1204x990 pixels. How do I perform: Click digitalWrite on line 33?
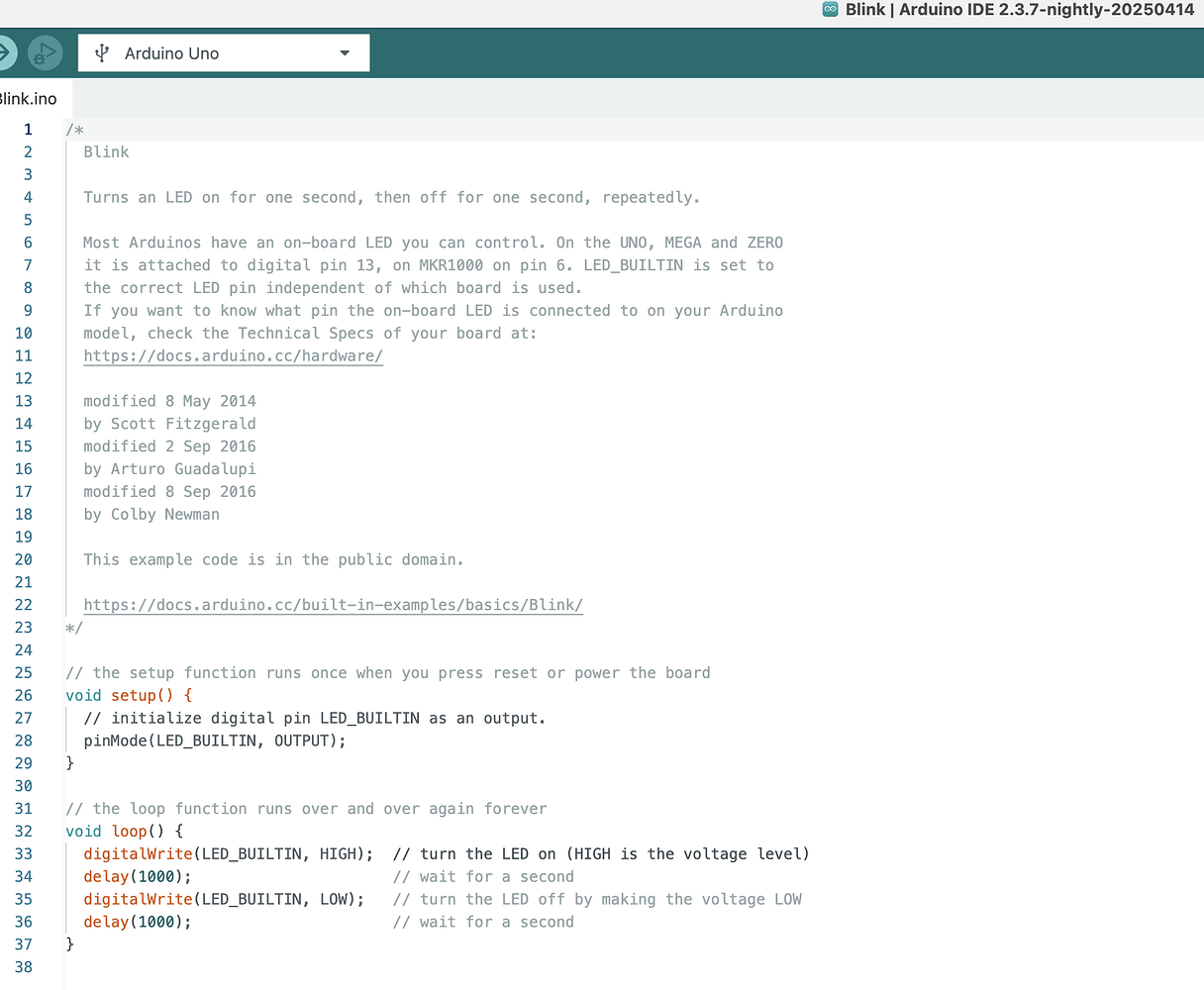pos(137,853)
